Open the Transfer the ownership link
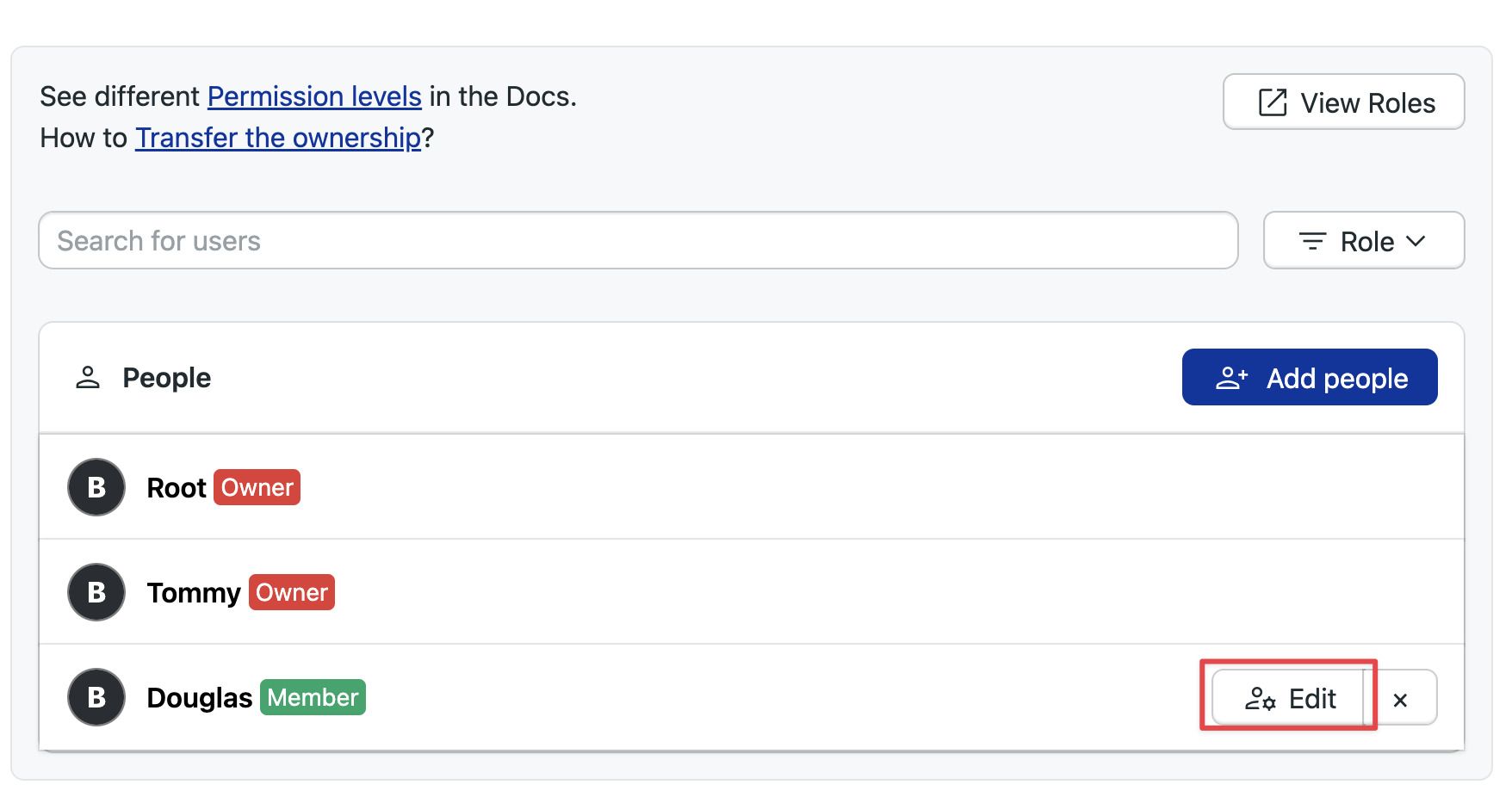The image size is (1512, 797). (x=278, y=138)
